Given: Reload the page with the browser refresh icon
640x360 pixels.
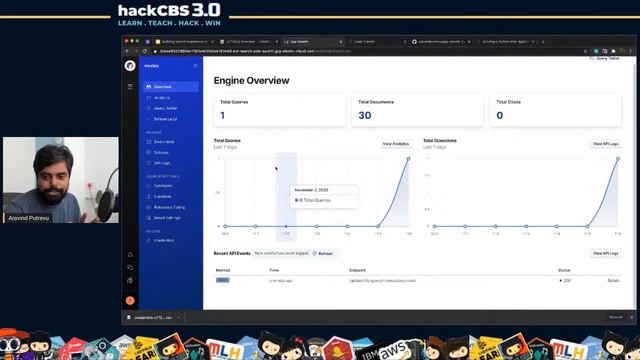Looking at the screenshot, I should (x=144, y=51).
